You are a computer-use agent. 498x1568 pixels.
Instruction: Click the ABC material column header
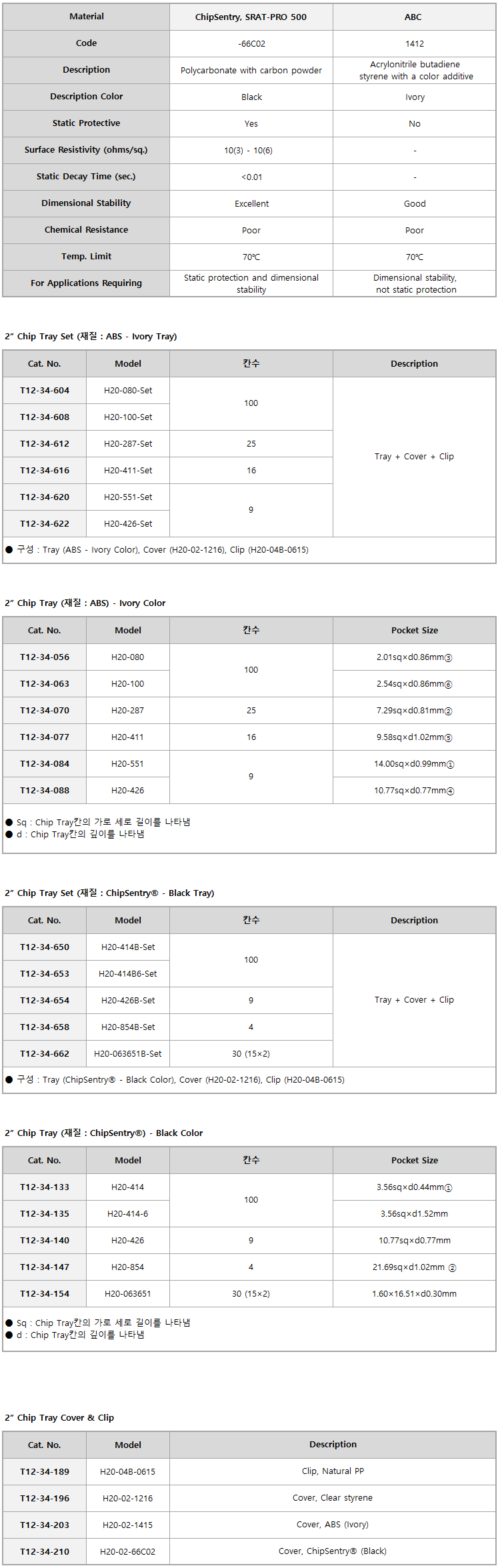(414, 17)
